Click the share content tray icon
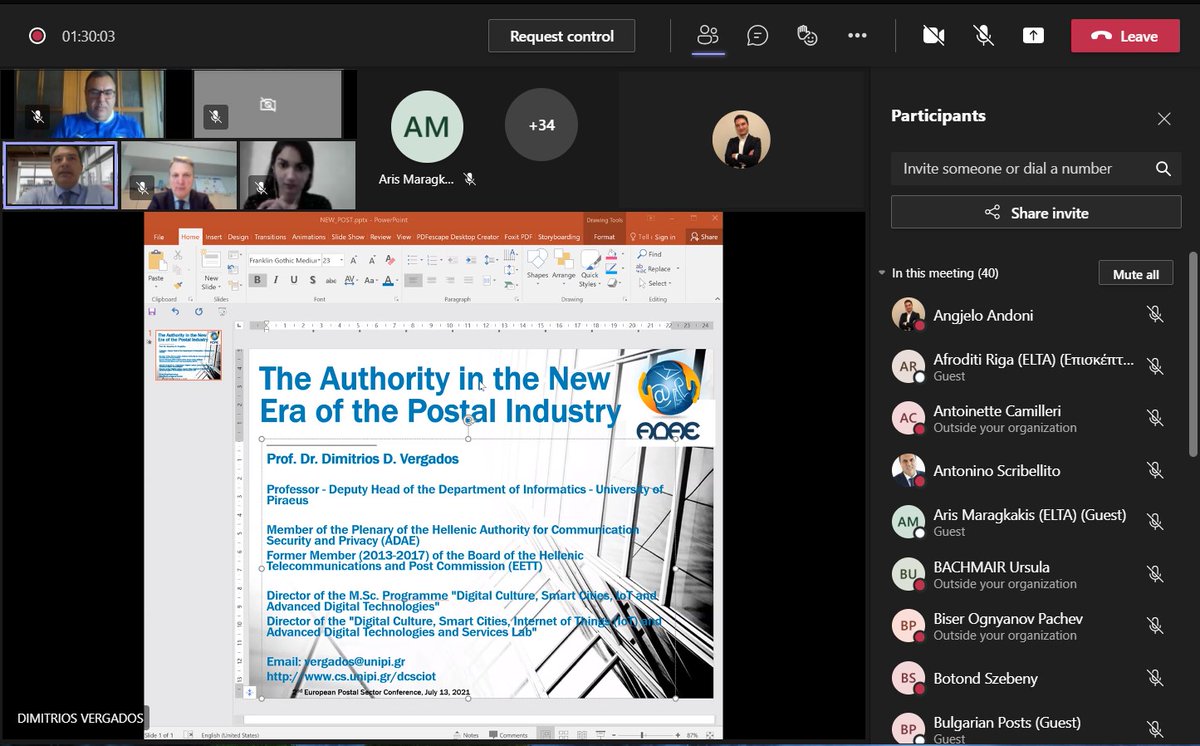1200x746 pixels. tap(1033, 36)
